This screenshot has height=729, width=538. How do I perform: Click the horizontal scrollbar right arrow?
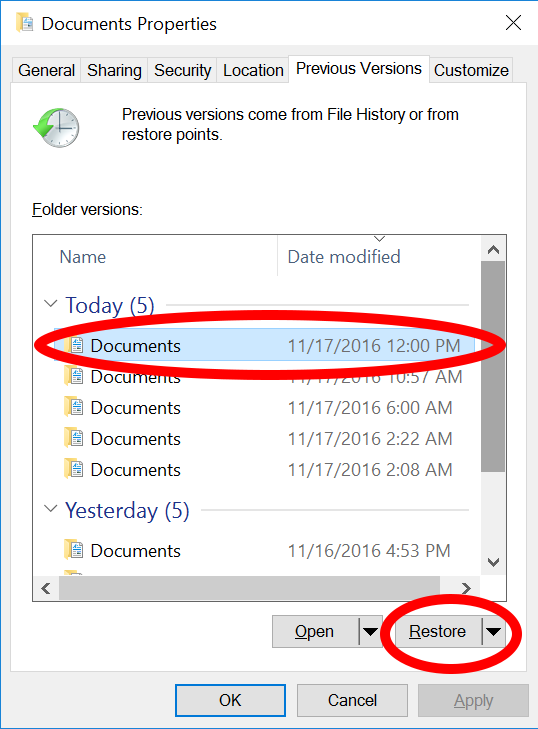point(466,589)
